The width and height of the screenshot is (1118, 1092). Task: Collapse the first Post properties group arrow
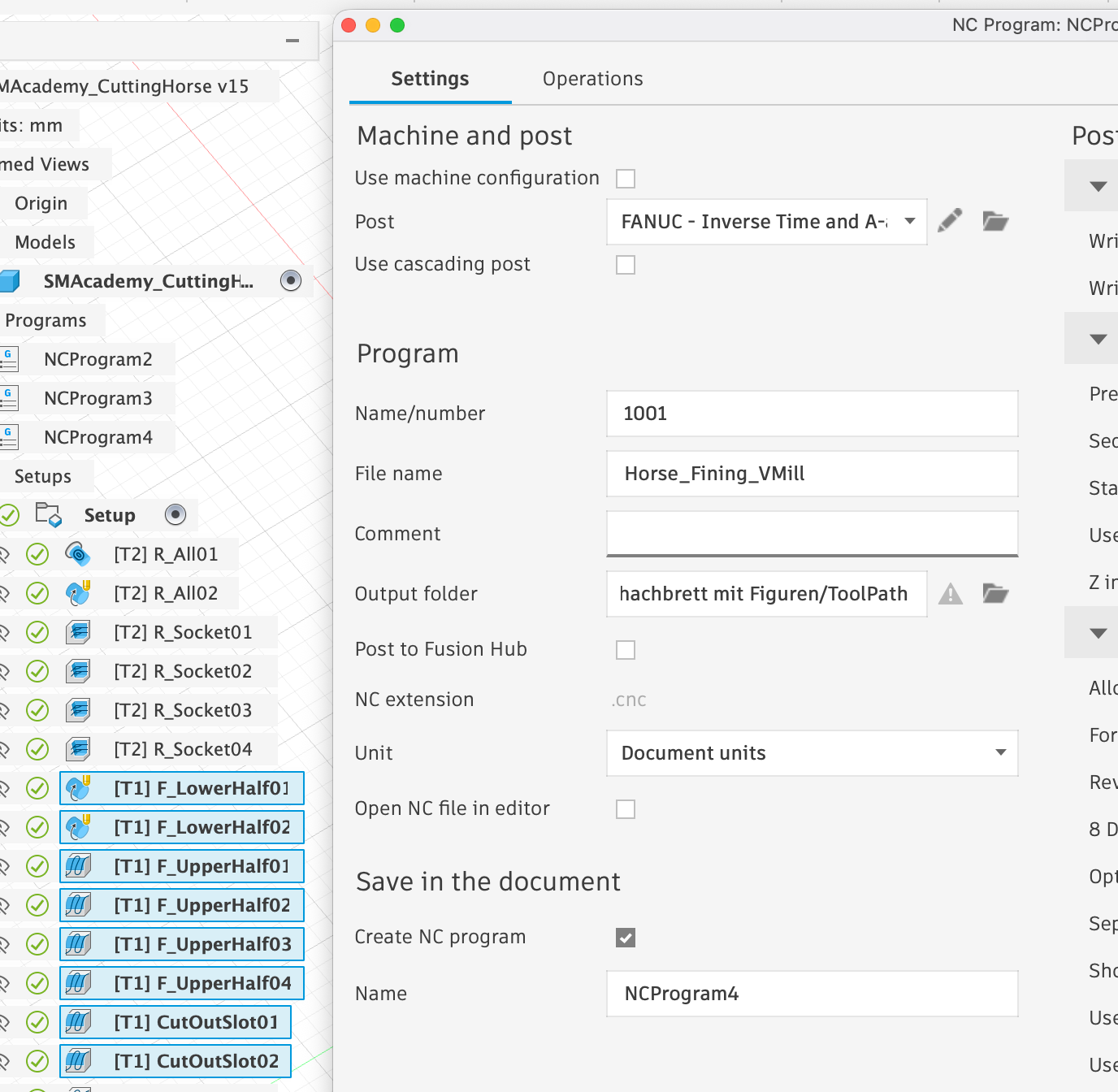[1098, 186]
